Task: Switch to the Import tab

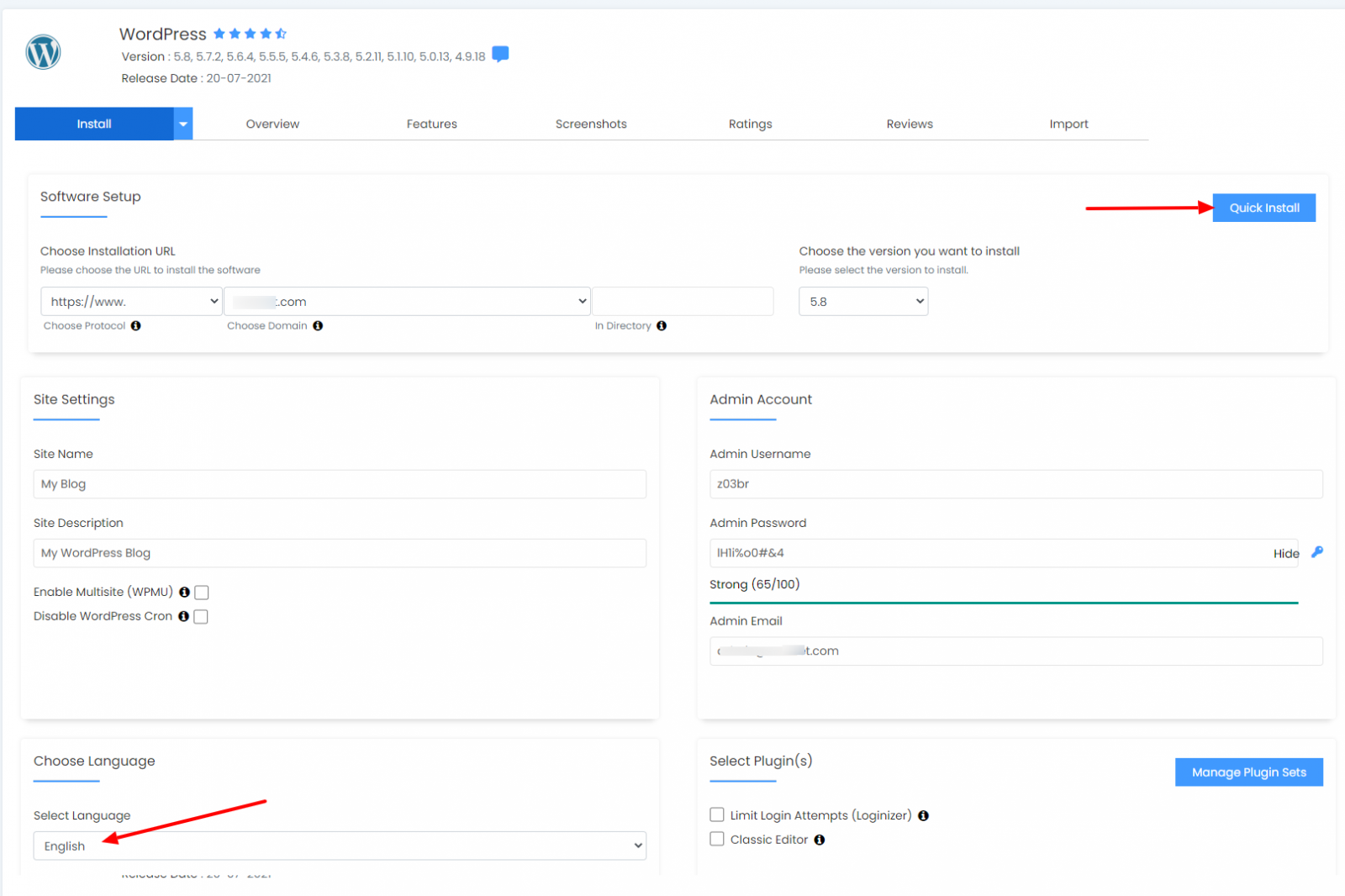Action: coord(1068,124)
